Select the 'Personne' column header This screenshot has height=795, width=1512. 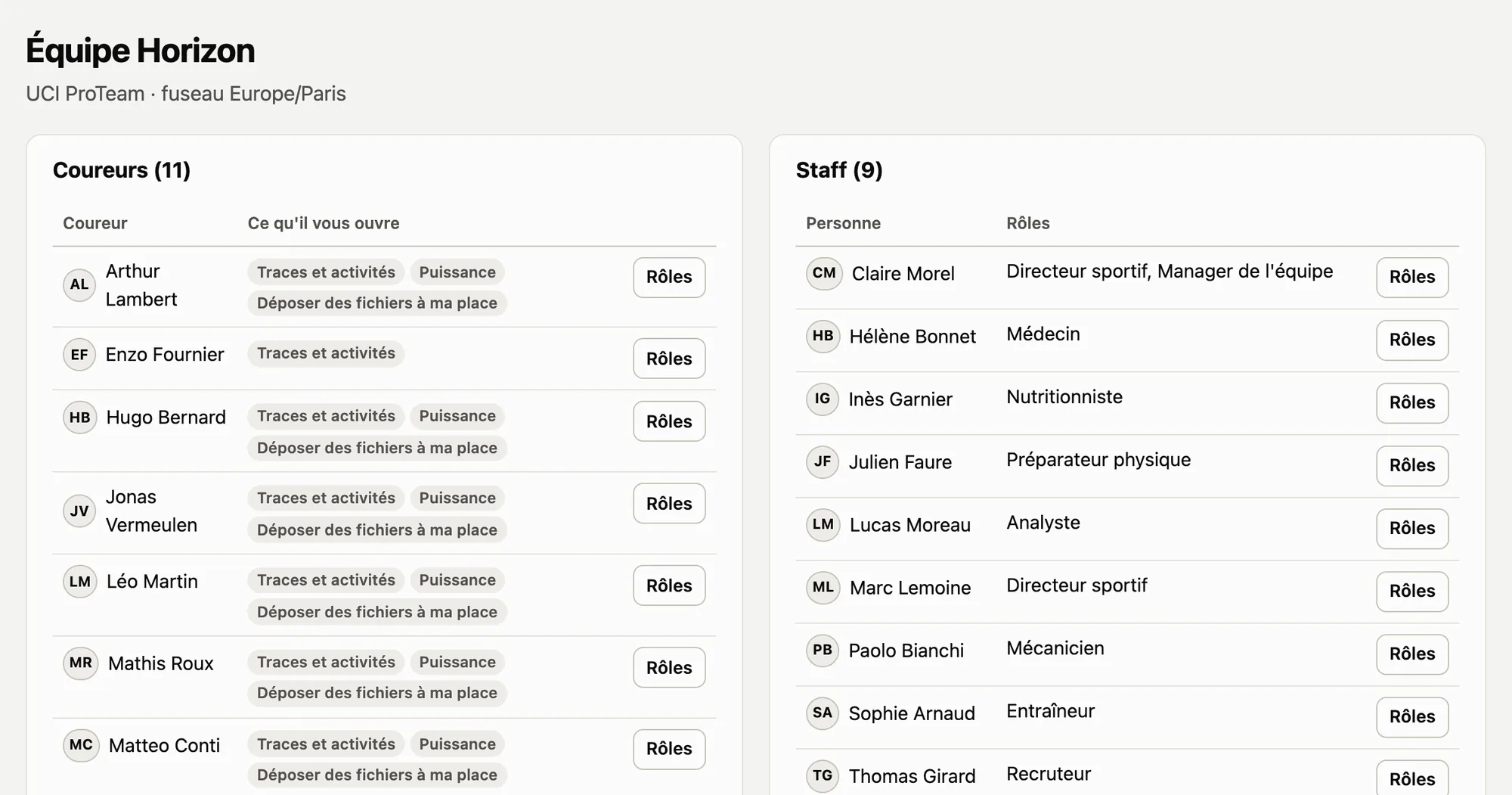click(x=843, y=223)
